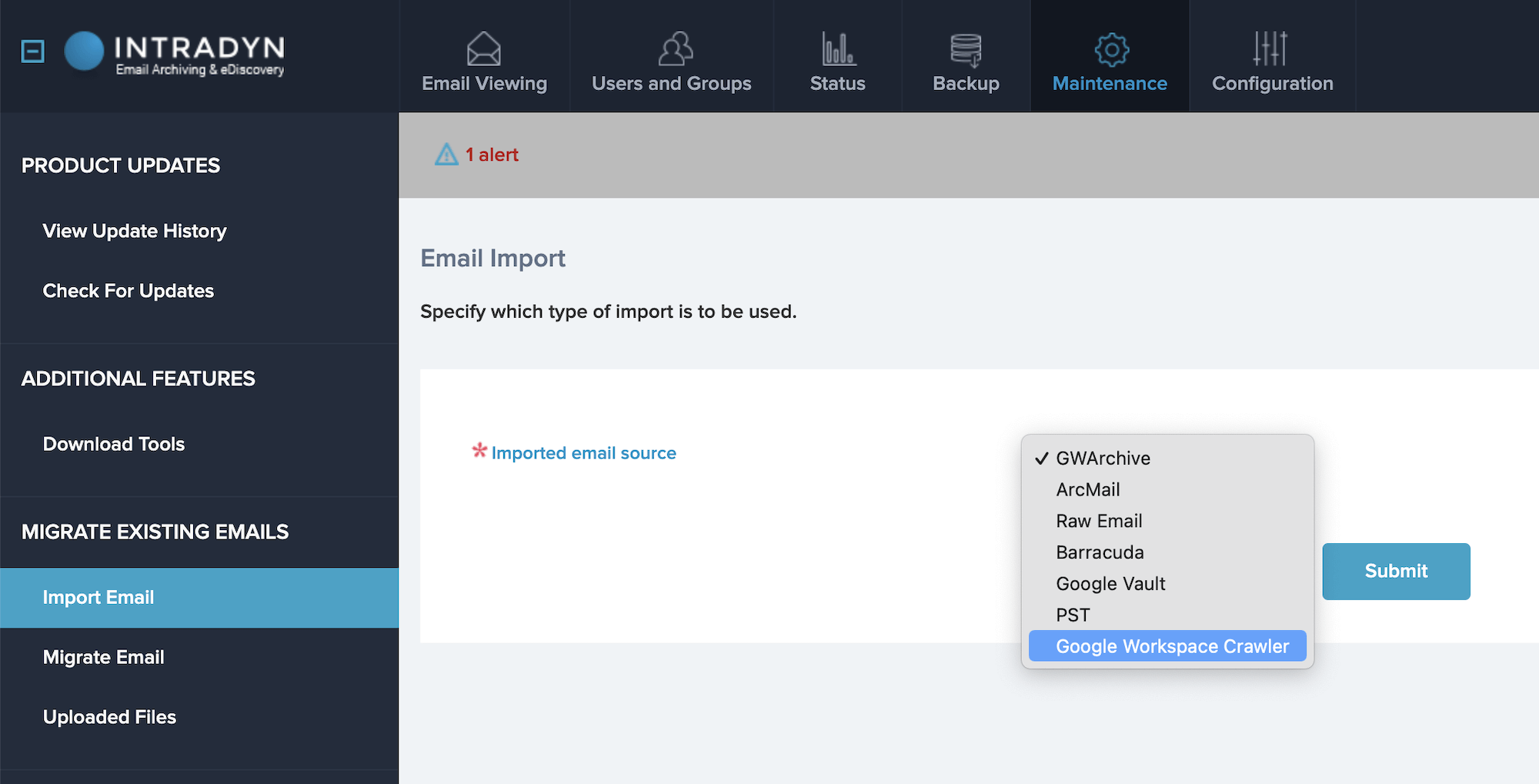1539x784 pixels.
Task: Open the Email Viewing tab
Action: point(485,56)
